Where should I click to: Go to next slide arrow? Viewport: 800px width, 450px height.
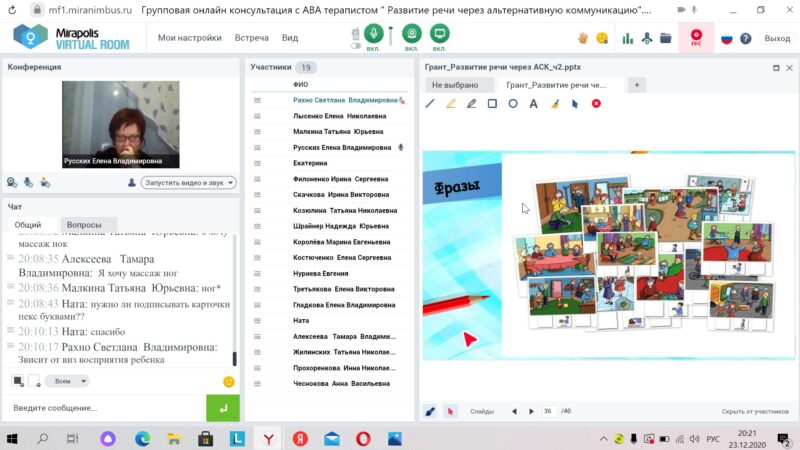[x=531, y=411]
